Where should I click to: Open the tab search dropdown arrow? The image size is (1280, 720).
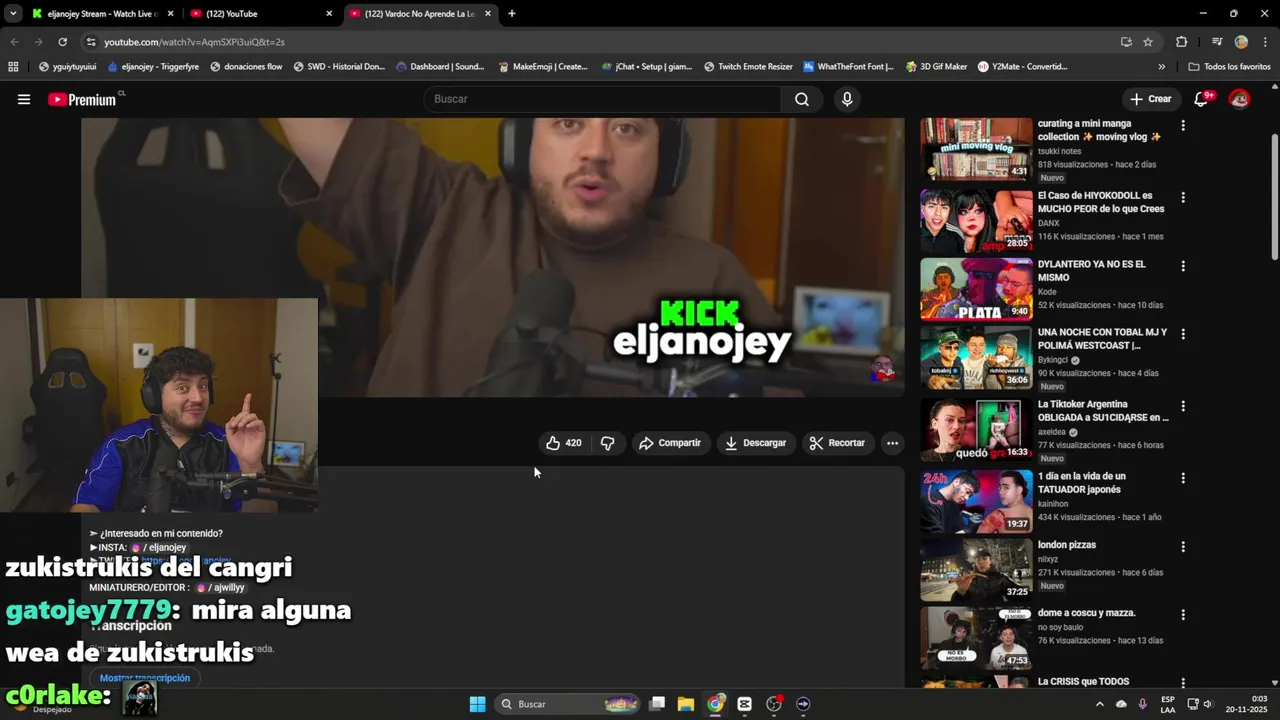[x=13, y=13]
